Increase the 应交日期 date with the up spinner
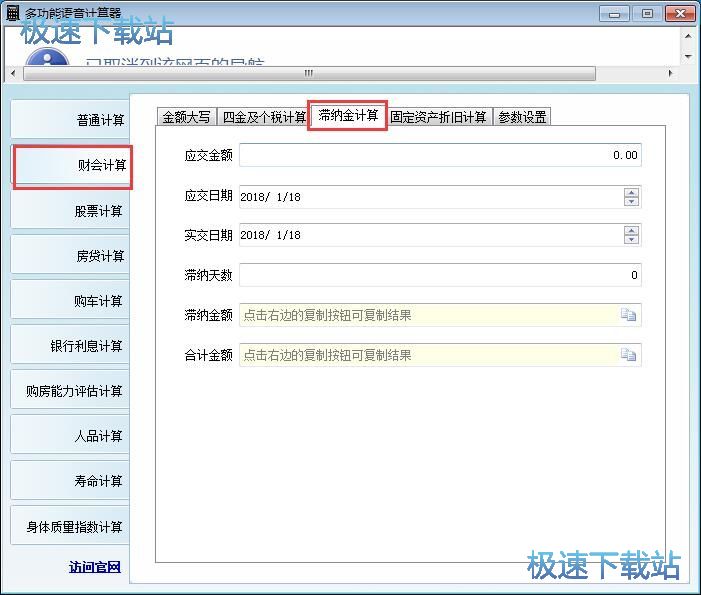The image size is (701, 595). (631, 193)
